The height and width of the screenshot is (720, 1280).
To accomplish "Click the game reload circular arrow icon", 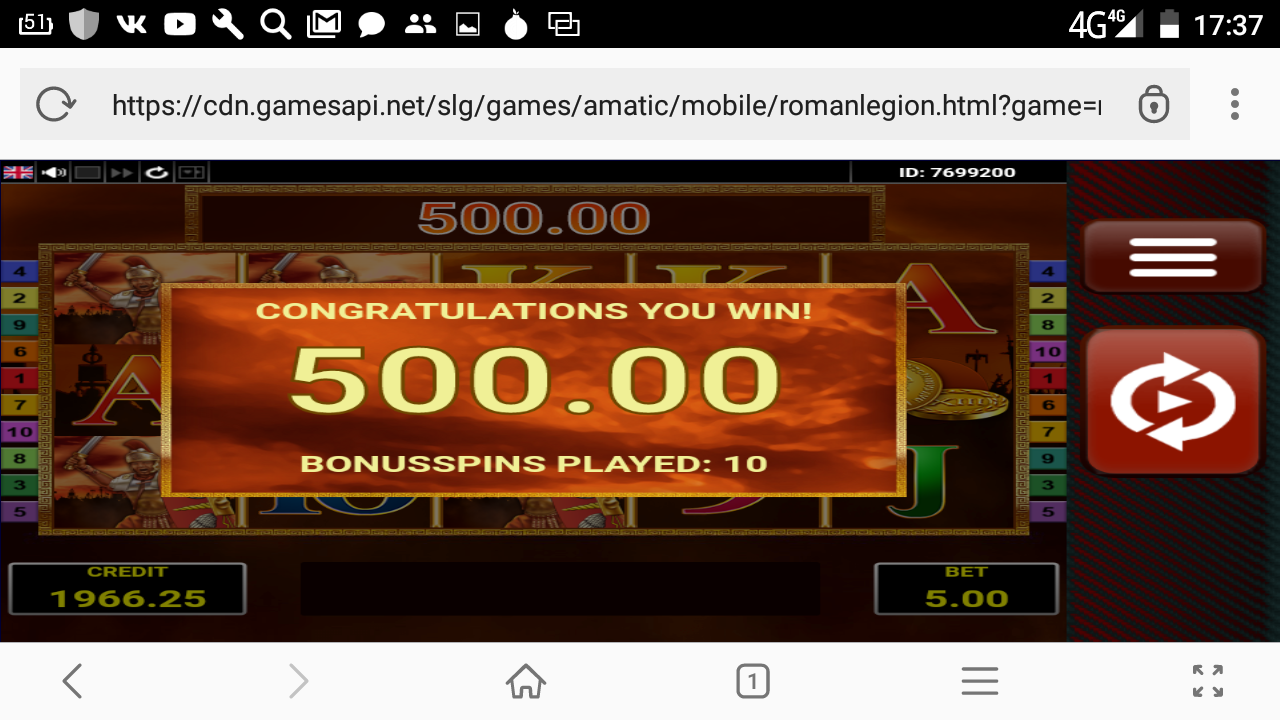I will coord(157,172).
